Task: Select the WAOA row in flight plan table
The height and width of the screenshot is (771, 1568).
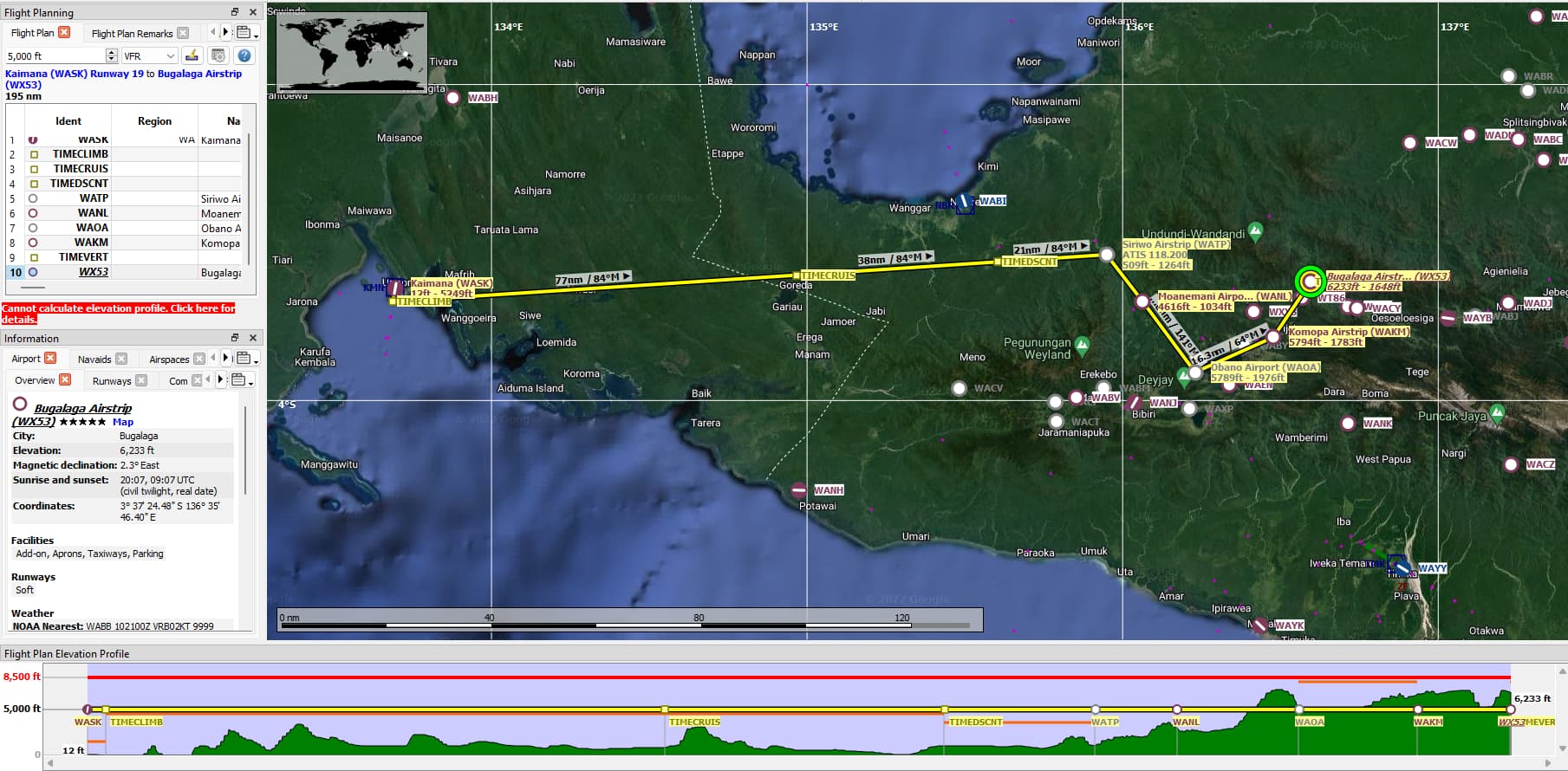Action: [92, 228]
